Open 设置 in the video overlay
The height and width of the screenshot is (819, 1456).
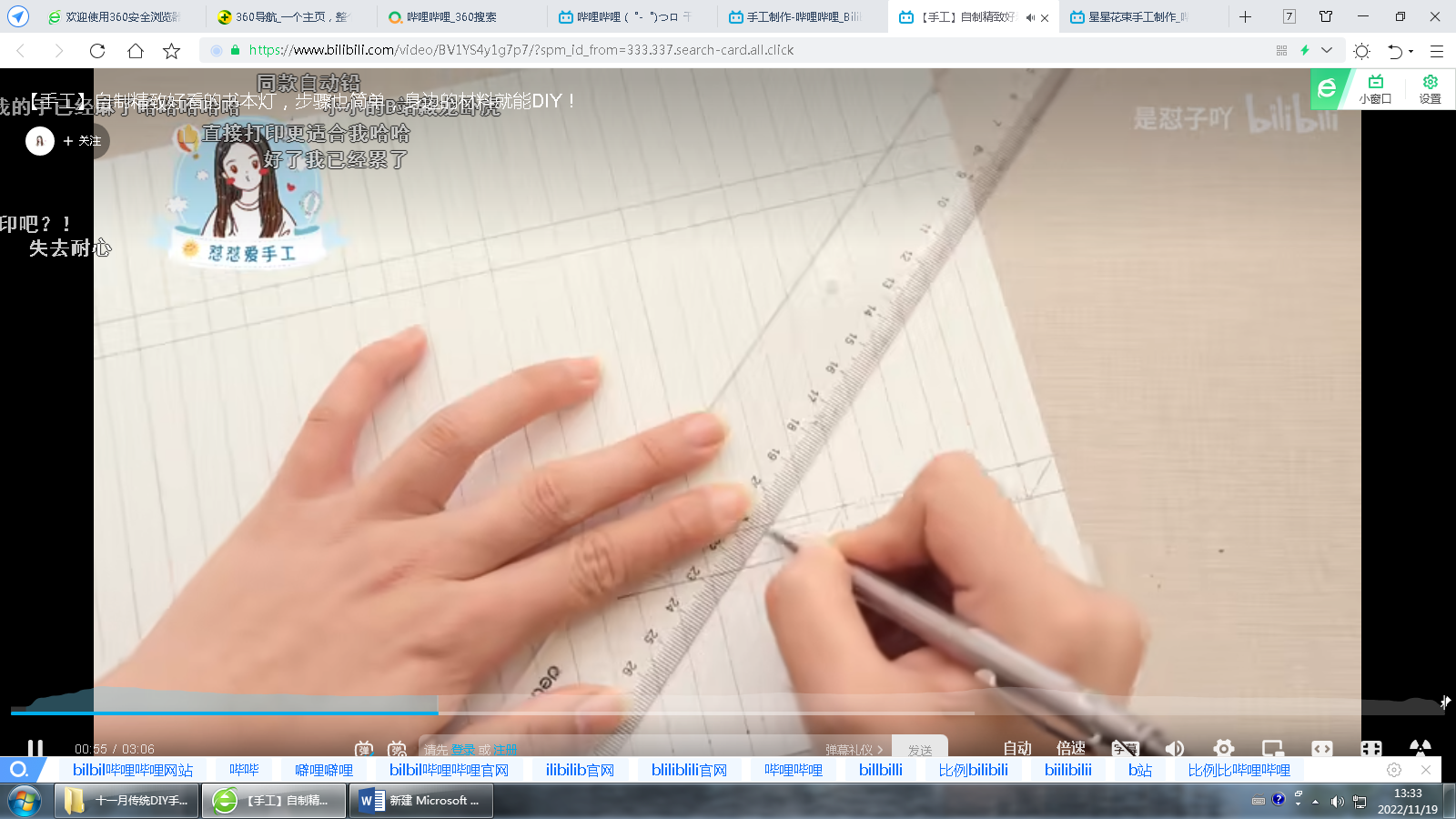[x=1430, y=89]
